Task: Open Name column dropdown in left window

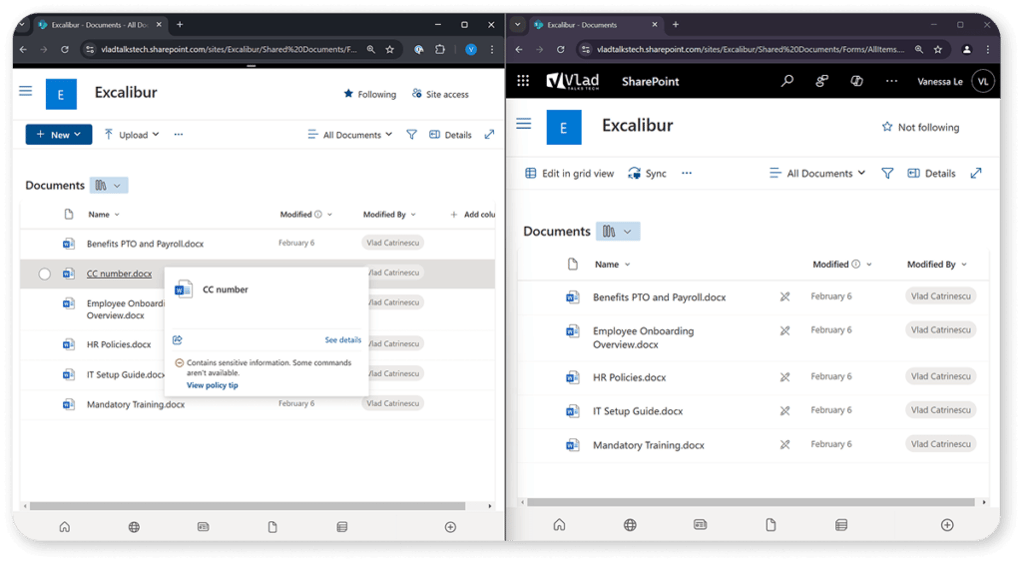Action: [117, 214]
